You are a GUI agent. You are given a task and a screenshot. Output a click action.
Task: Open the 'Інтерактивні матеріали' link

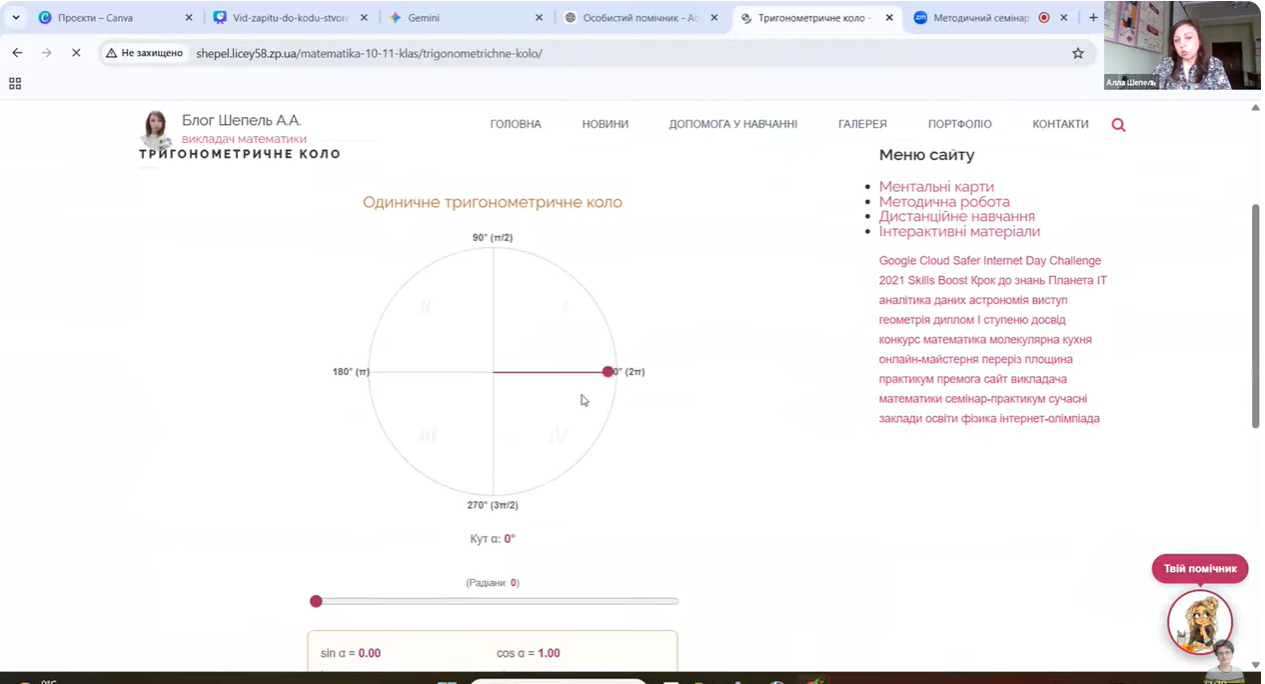point(959,231)
